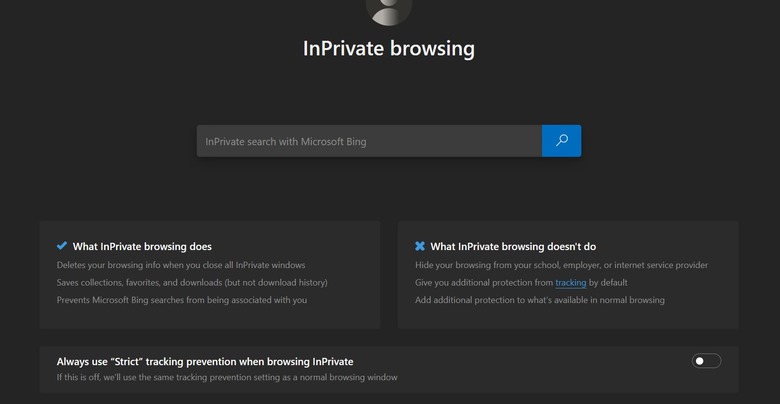Click the What InPrivate browsing does heading

pyautogui.click(x=142, y=246)
